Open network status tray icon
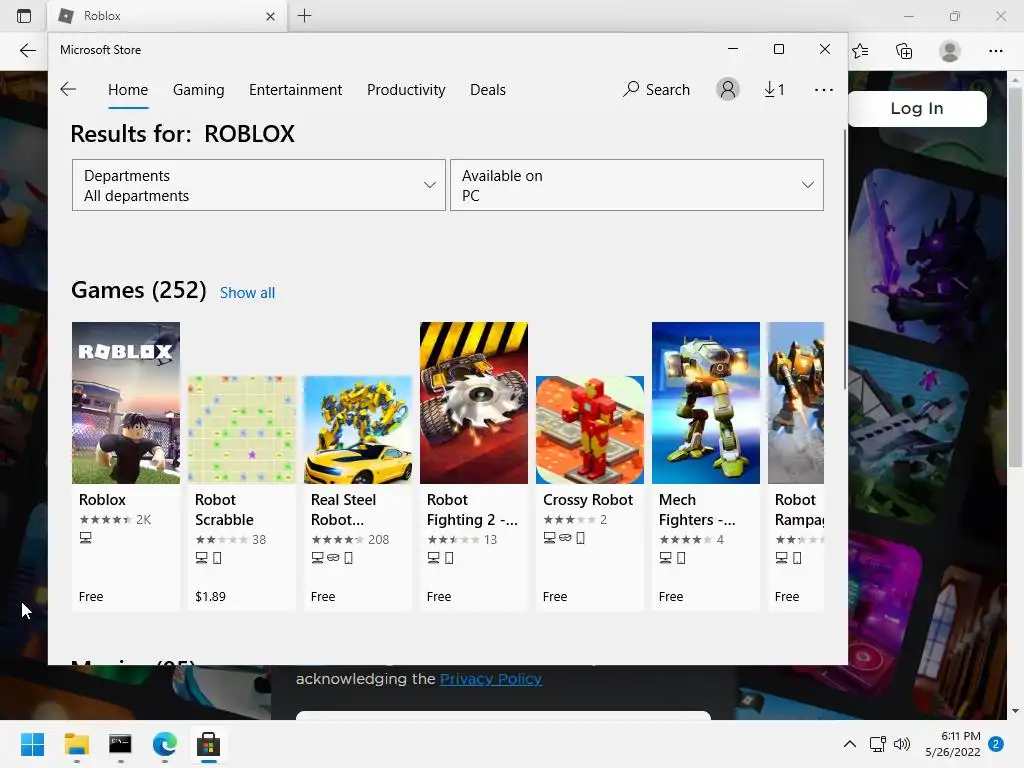Screen dimensions: 1024x768 (x=877, y=744)
